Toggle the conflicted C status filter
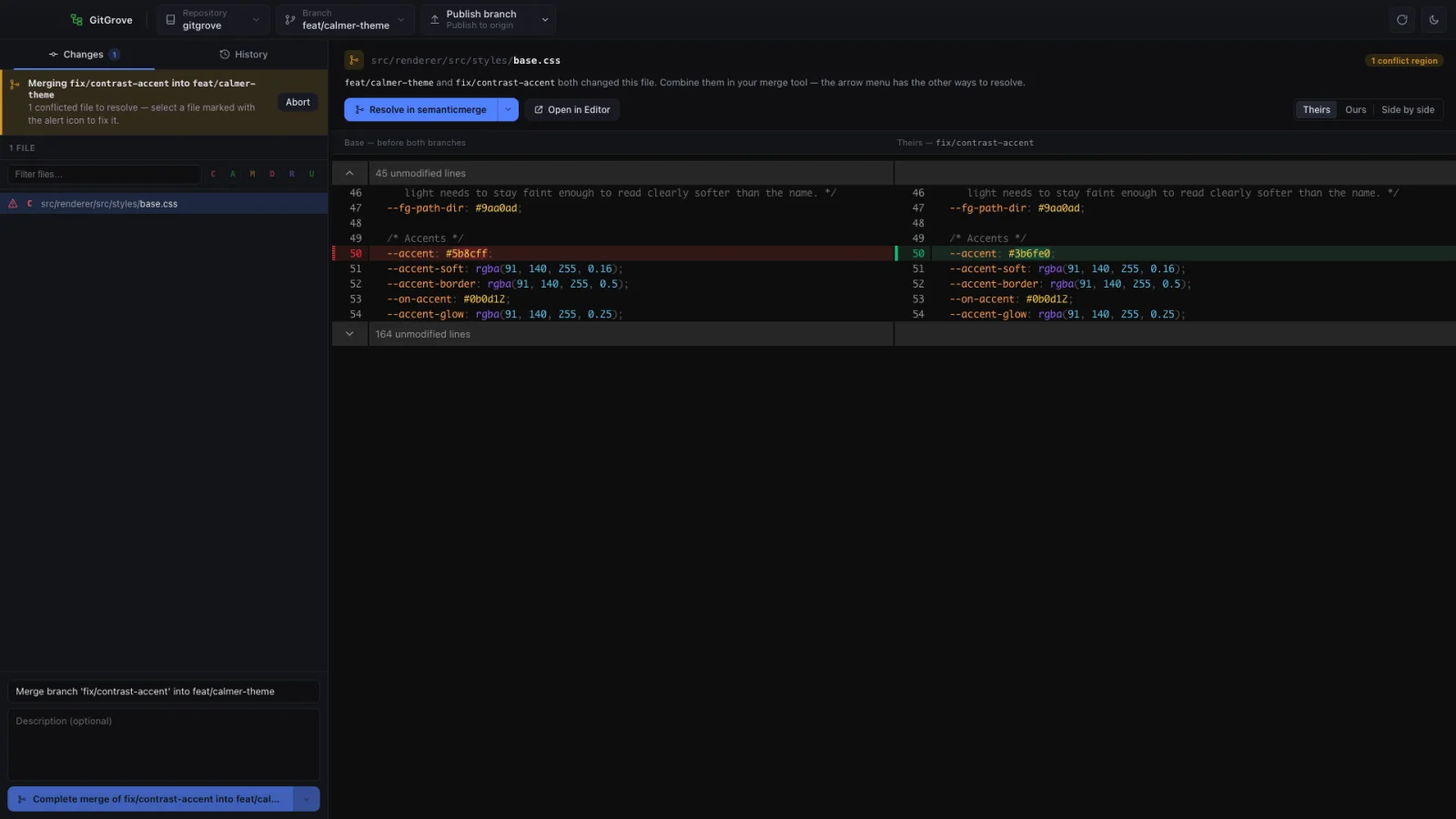1456x819 pixels. [213, 174]
